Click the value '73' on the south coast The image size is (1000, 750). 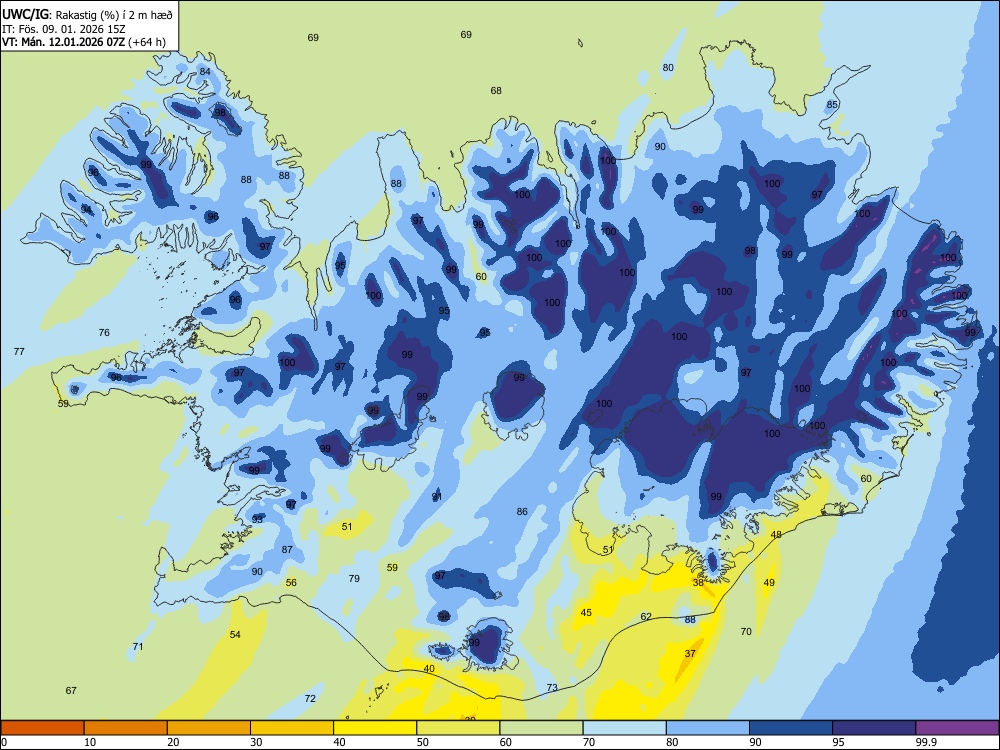coord(552,688)
